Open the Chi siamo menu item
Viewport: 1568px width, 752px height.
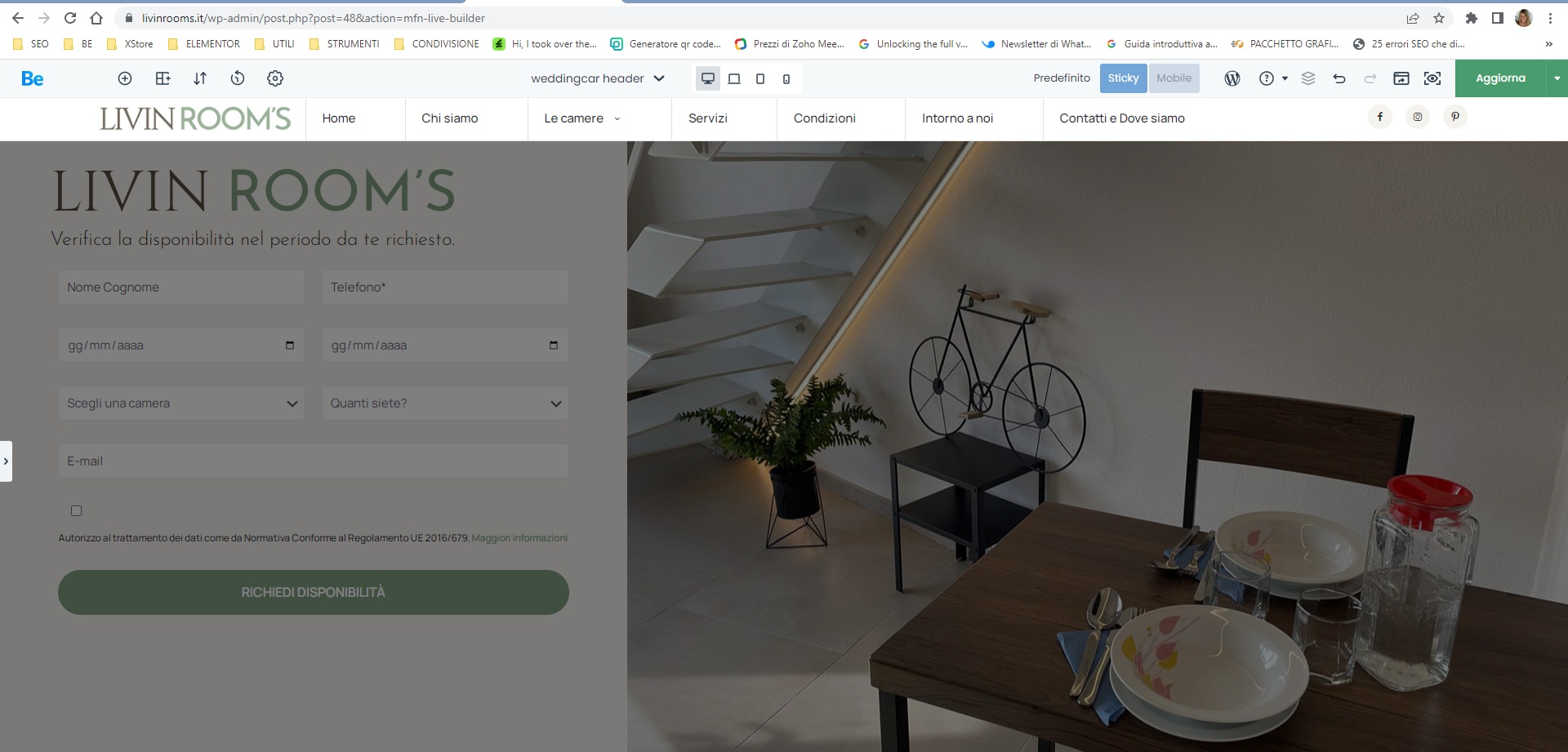(450, 118)
